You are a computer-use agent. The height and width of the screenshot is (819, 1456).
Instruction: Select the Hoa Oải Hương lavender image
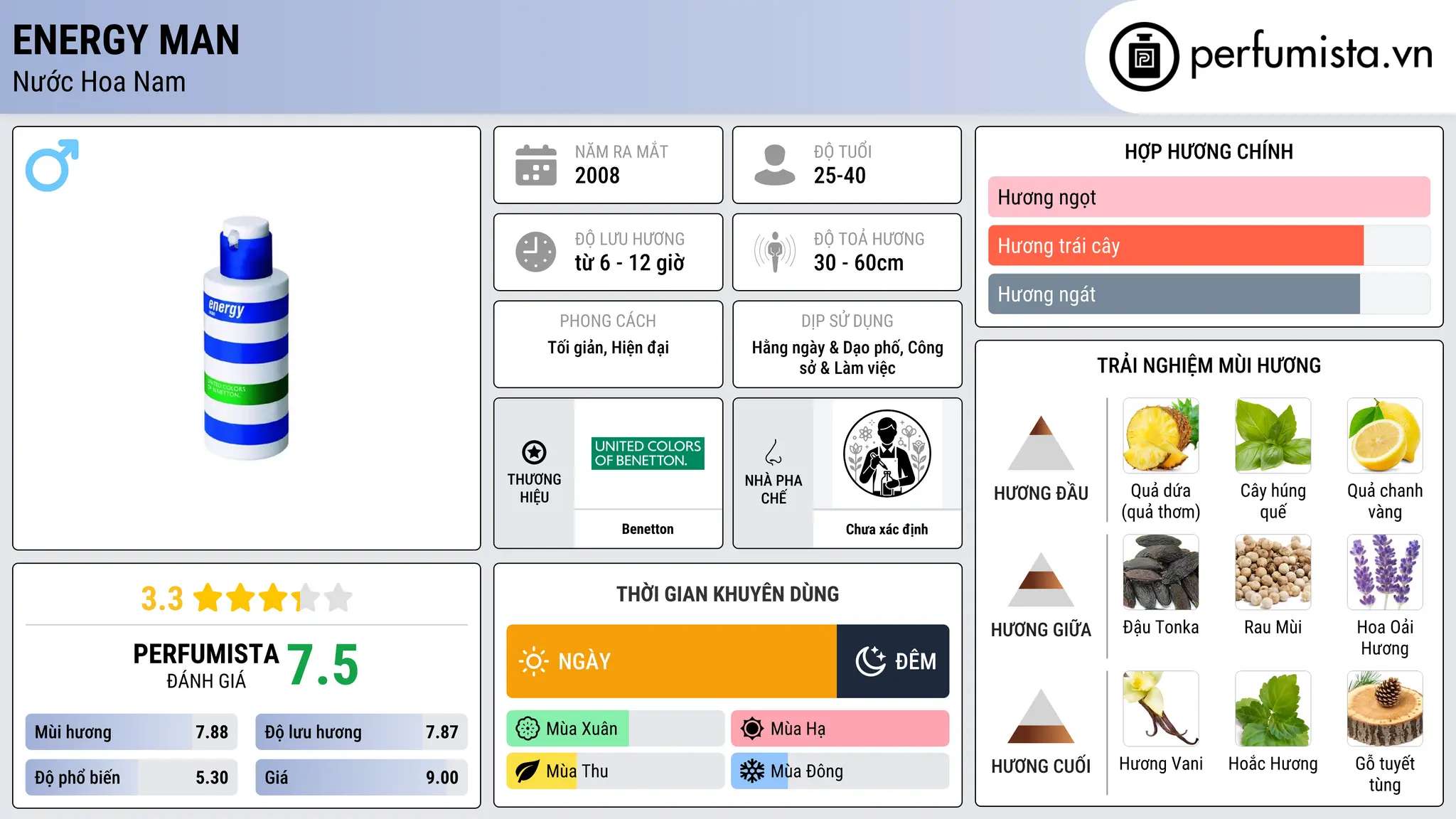click(x=1385, y=572)
